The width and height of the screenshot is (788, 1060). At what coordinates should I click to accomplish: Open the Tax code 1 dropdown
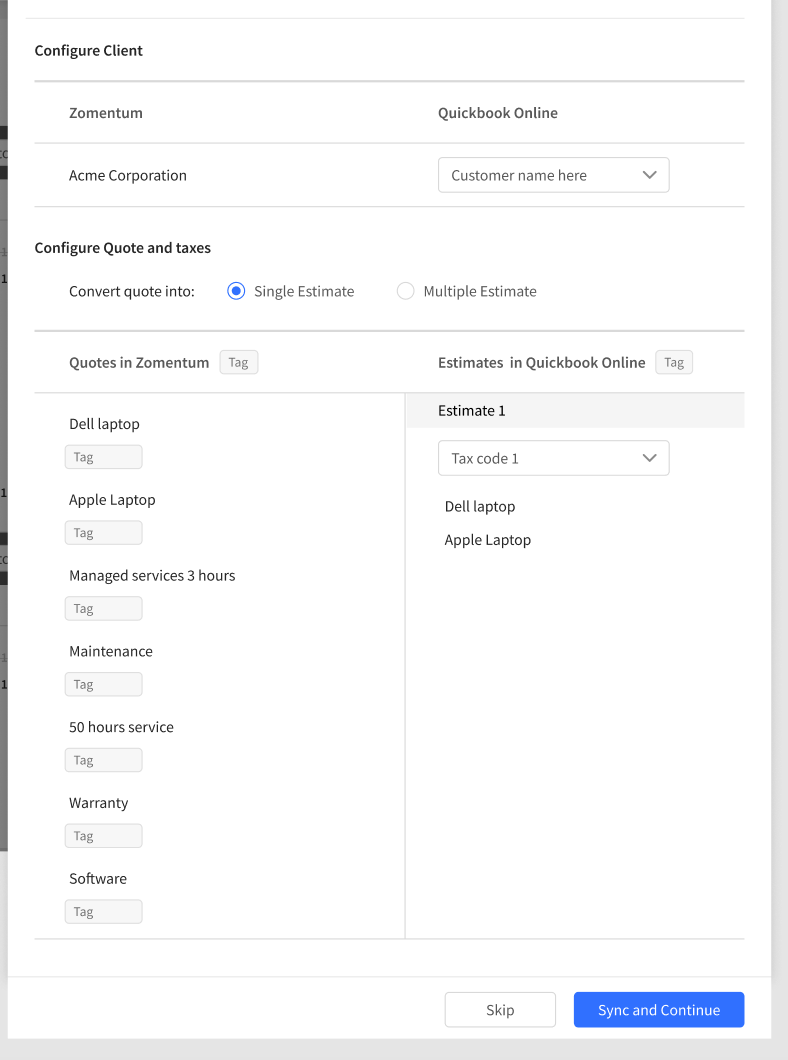553,458
